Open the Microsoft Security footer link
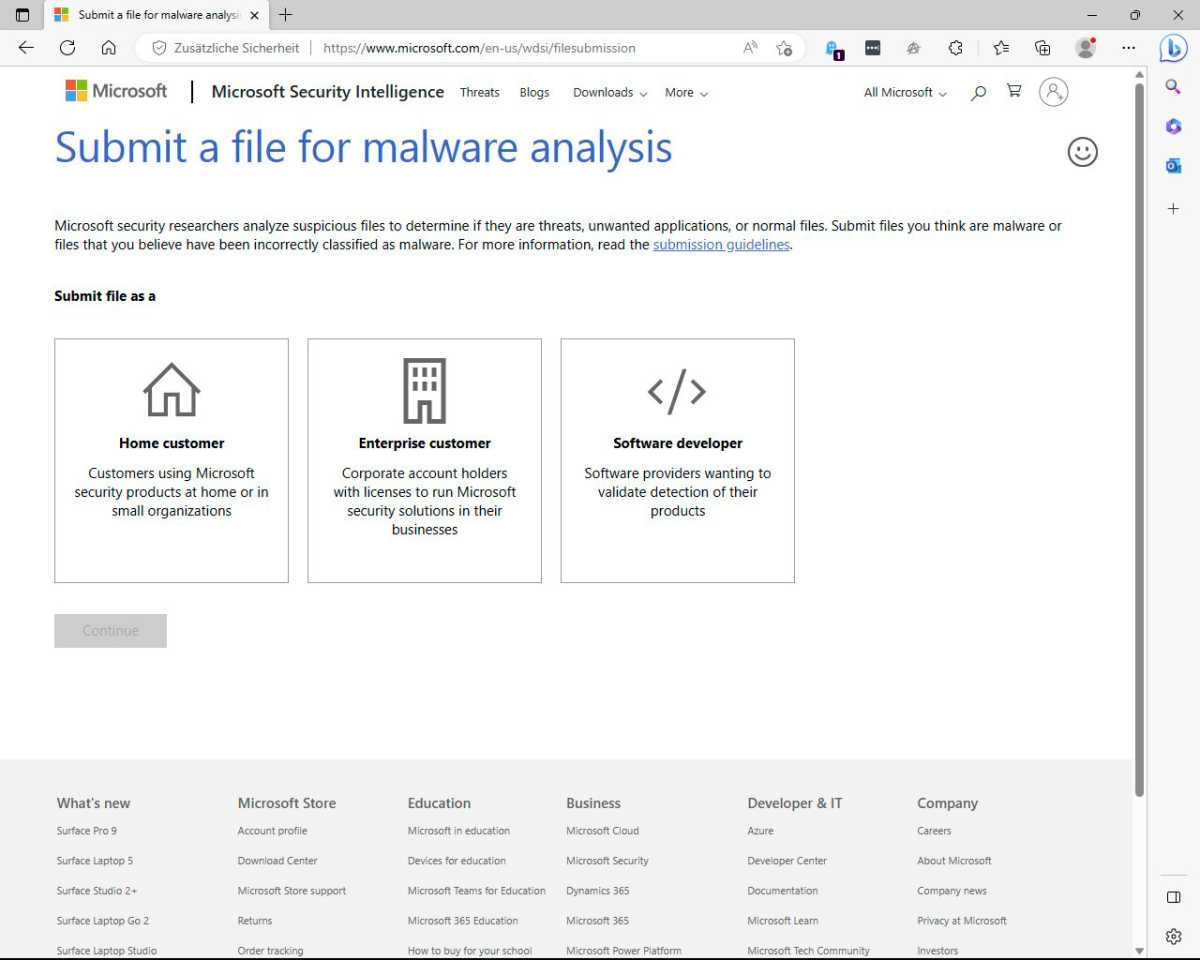The image size is (1200, 960). 607,861
